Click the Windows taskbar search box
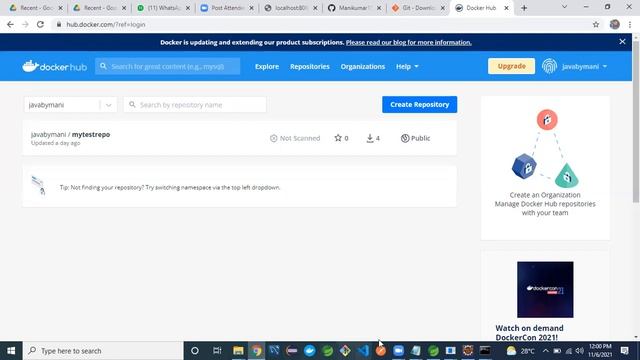The height and width of the screenshot is (360, 640). tap(102, 351)
